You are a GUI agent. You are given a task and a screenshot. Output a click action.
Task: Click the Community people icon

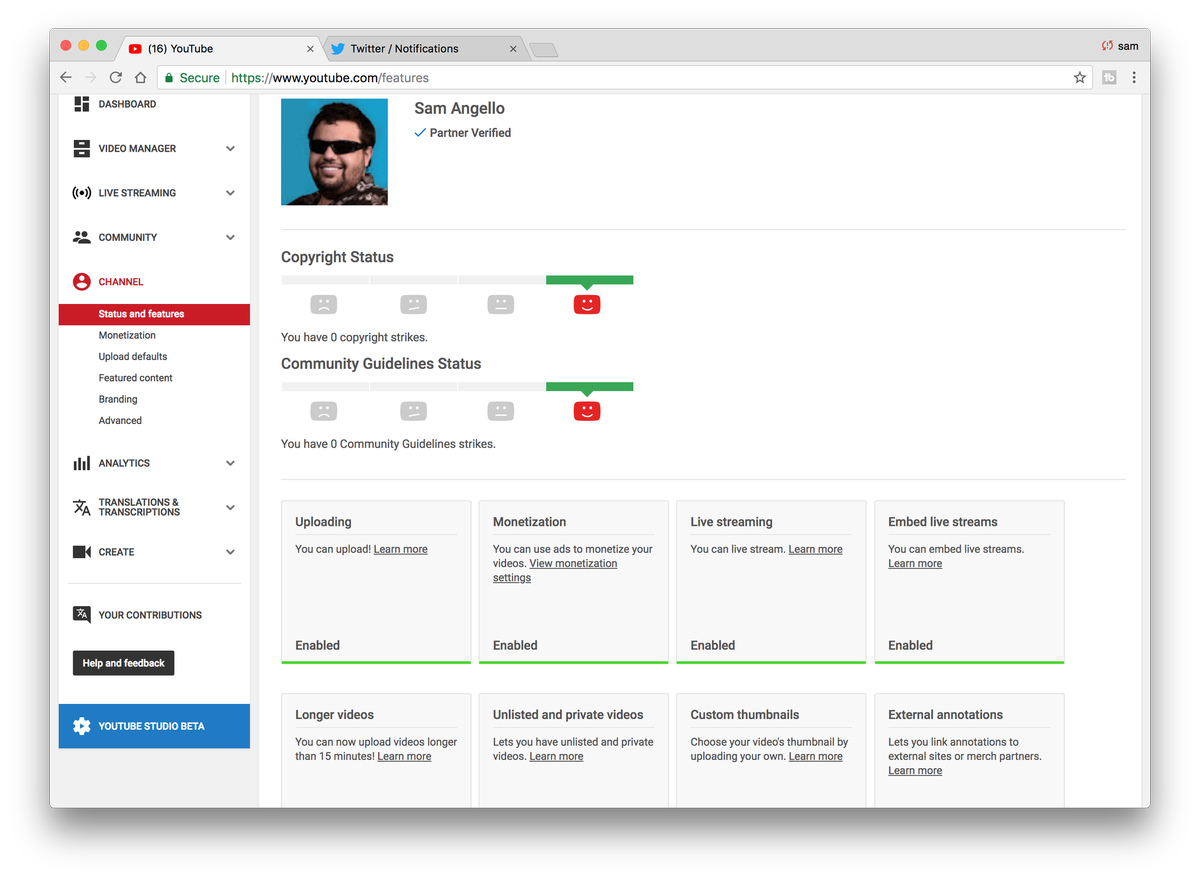[x=82, y=237]
